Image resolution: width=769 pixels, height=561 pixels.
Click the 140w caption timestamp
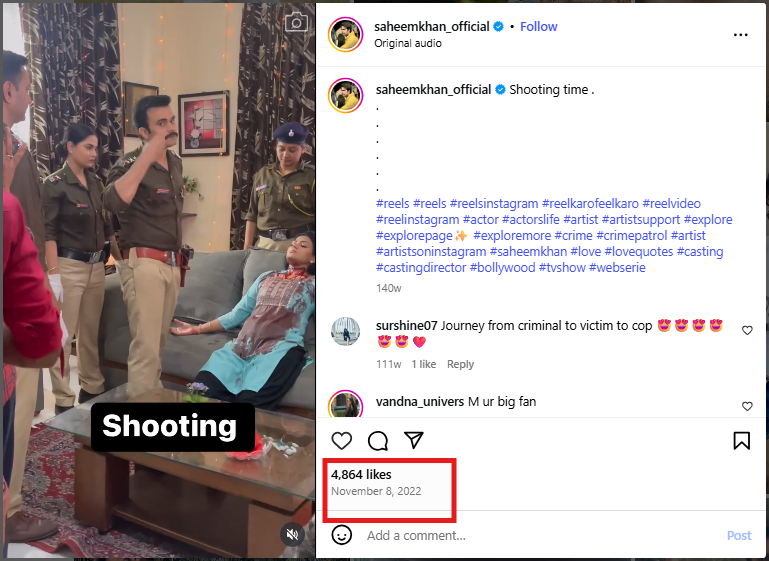pyautogui.click(x=388, y=288)
